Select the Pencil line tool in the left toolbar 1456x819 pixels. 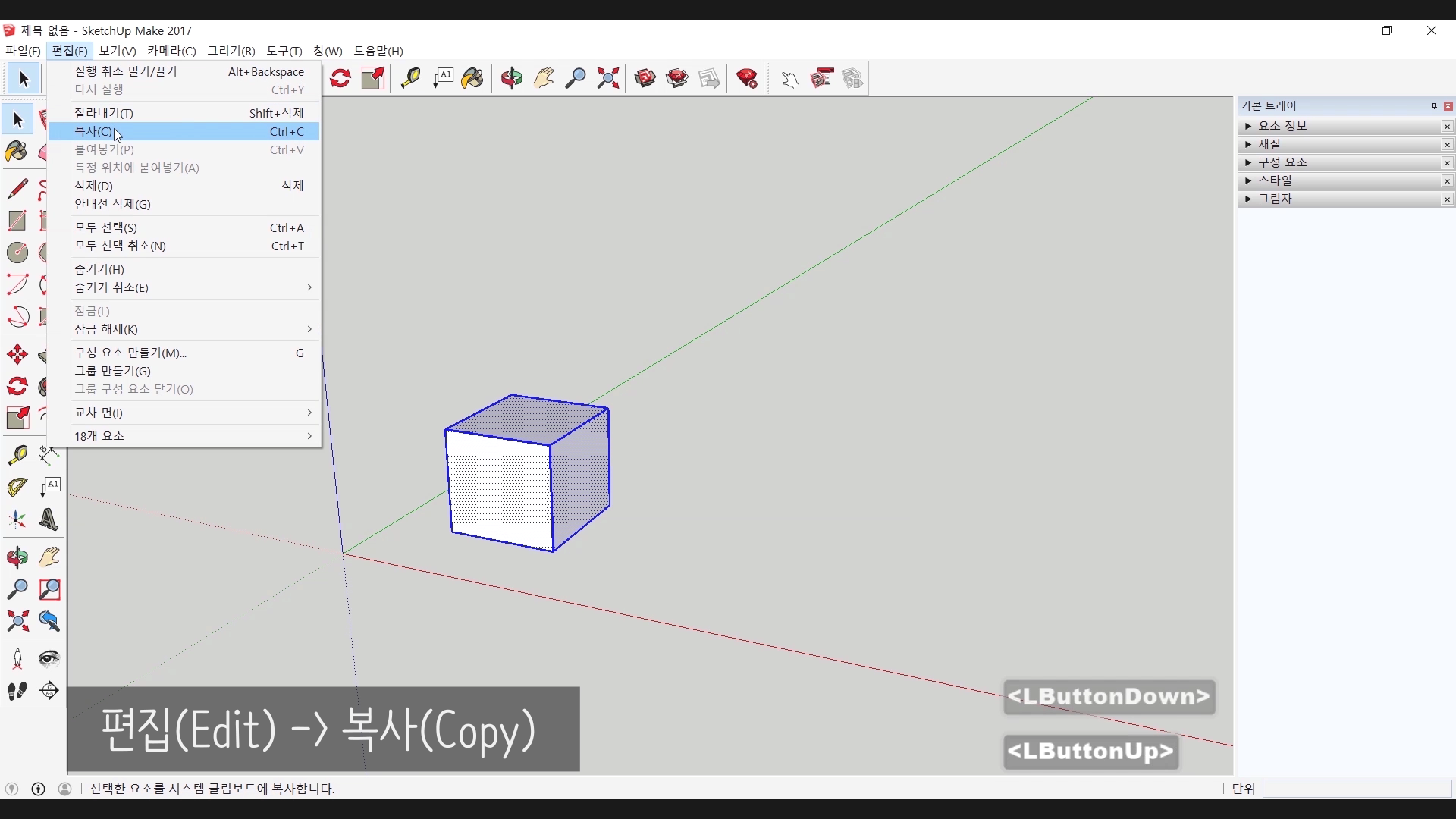click(17, 188)
